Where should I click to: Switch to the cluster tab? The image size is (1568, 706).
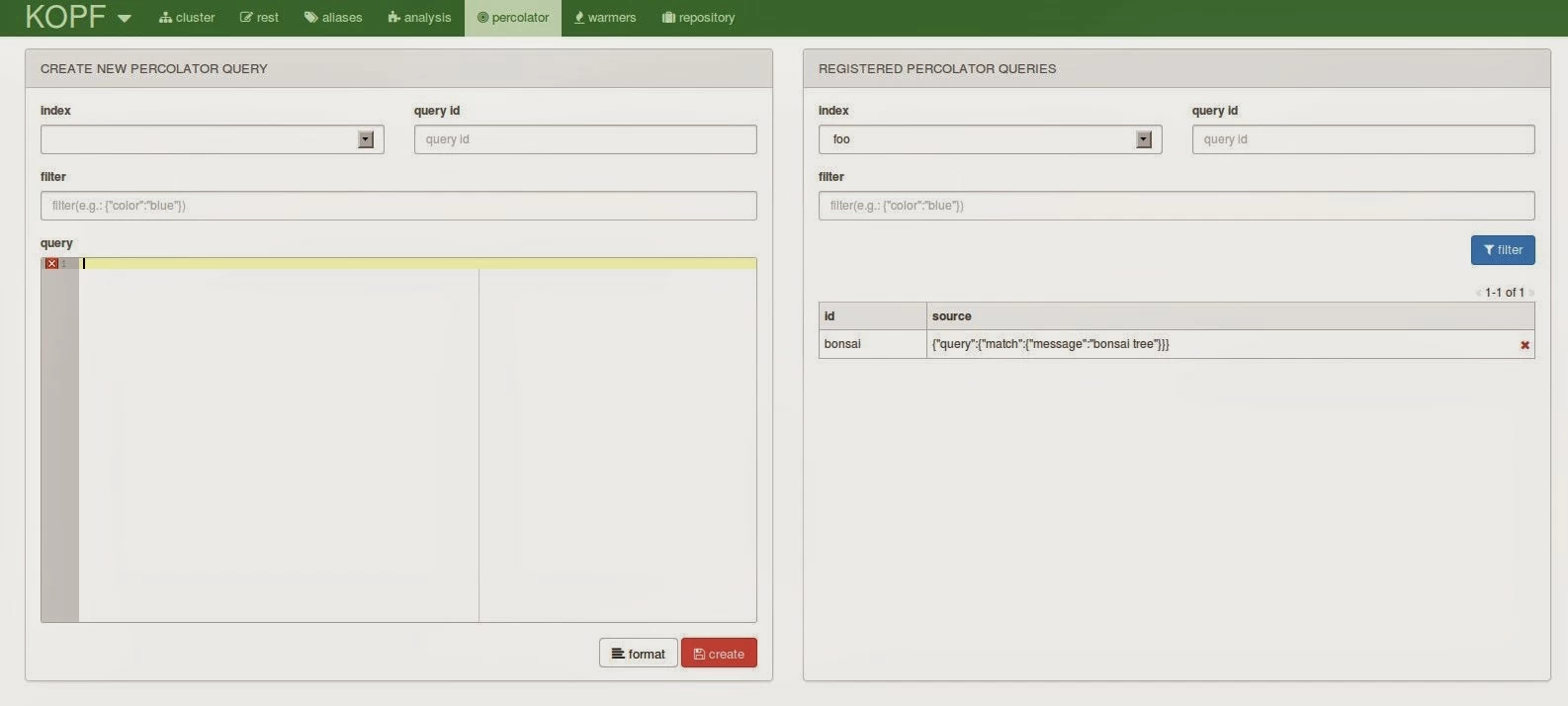click(x=187, y=18)
